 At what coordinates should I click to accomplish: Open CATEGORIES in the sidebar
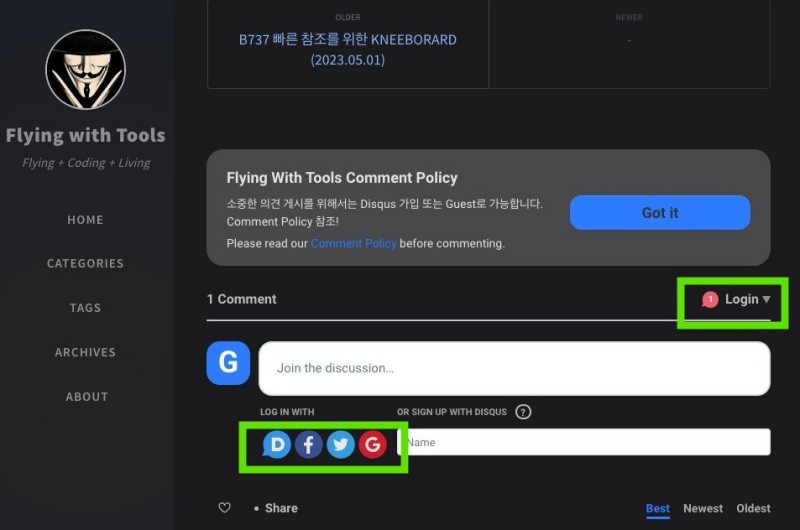(86, 264)
